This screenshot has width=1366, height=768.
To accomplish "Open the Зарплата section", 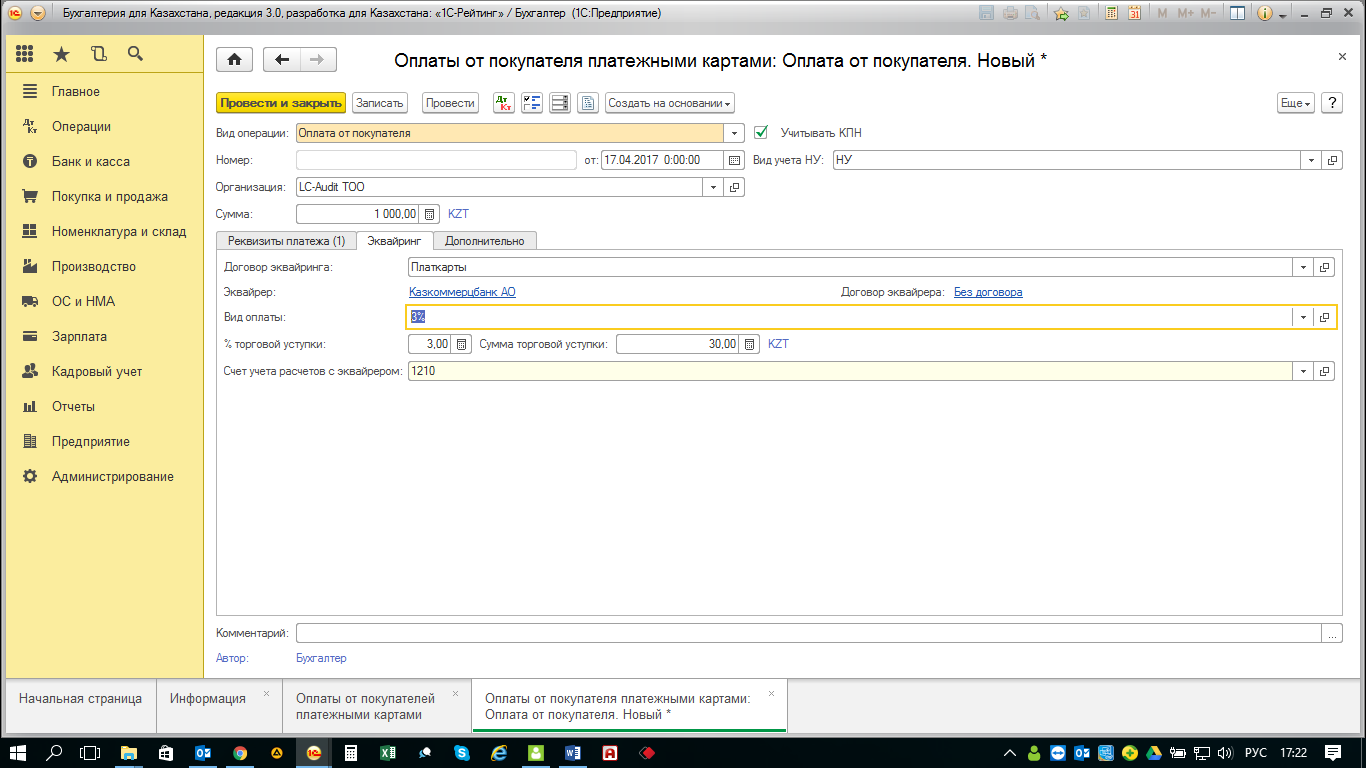I will (79, 337).
